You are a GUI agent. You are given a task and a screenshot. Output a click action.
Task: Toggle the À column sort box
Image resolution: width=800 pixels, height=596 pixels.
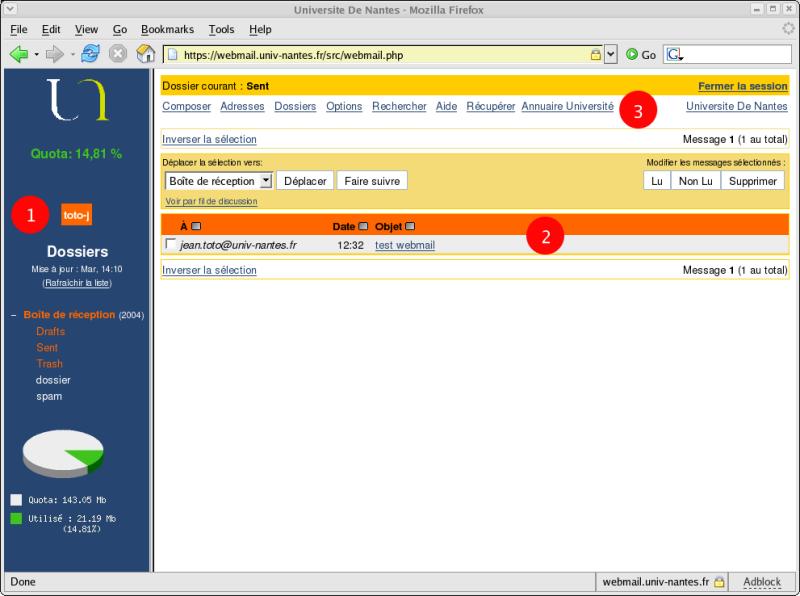tap(196, 226)
